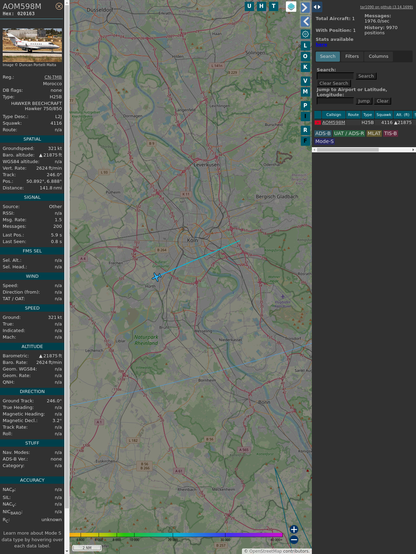Click the Clear Search button
Screen dimensions: 416x554
[x=334, y=83]
